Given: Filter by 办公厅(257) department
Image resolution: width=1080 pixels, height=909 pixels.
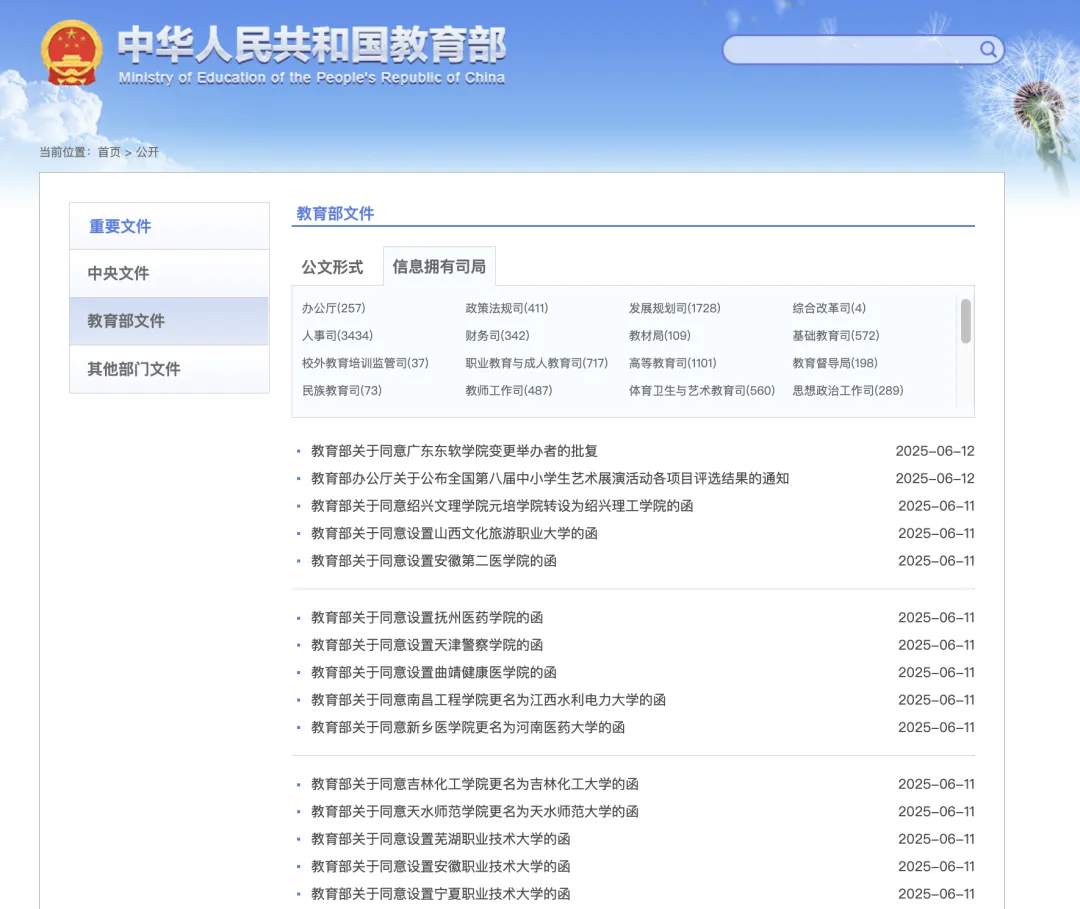Looking at the screenshot, I should coord(333,308).
